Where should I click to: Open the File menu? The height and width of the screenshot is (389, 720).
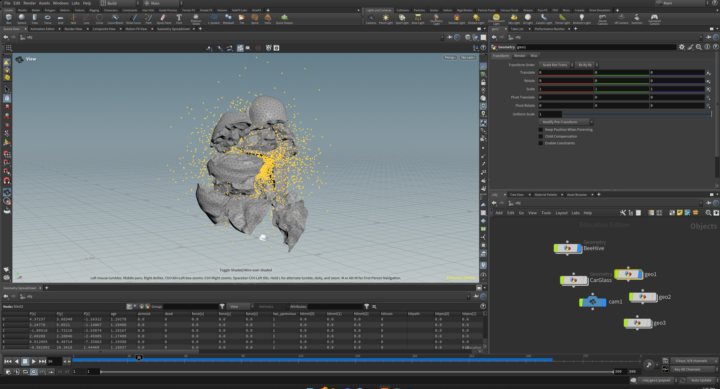[7, 3]
